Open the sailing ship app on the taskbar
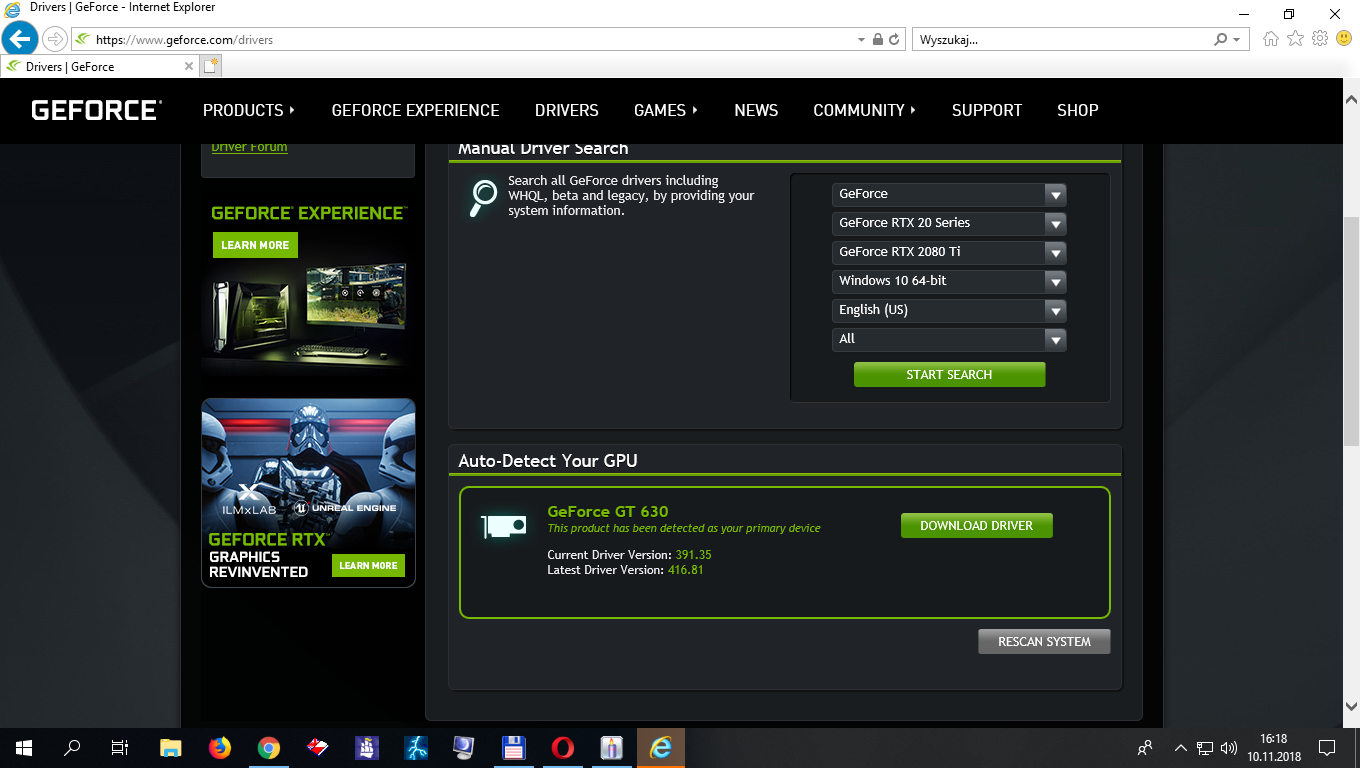This screenshot has width=1360, height=768. [x=367, y=748]
